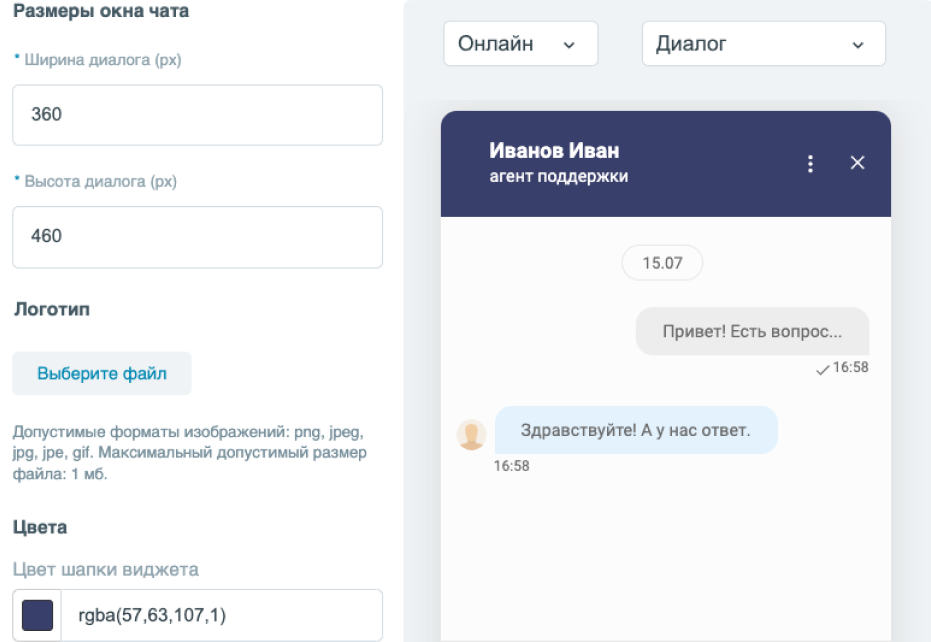Click the agent avatar next to reply
The width and height of the screenshot is (931, 642).
click(x=472, y=434)
